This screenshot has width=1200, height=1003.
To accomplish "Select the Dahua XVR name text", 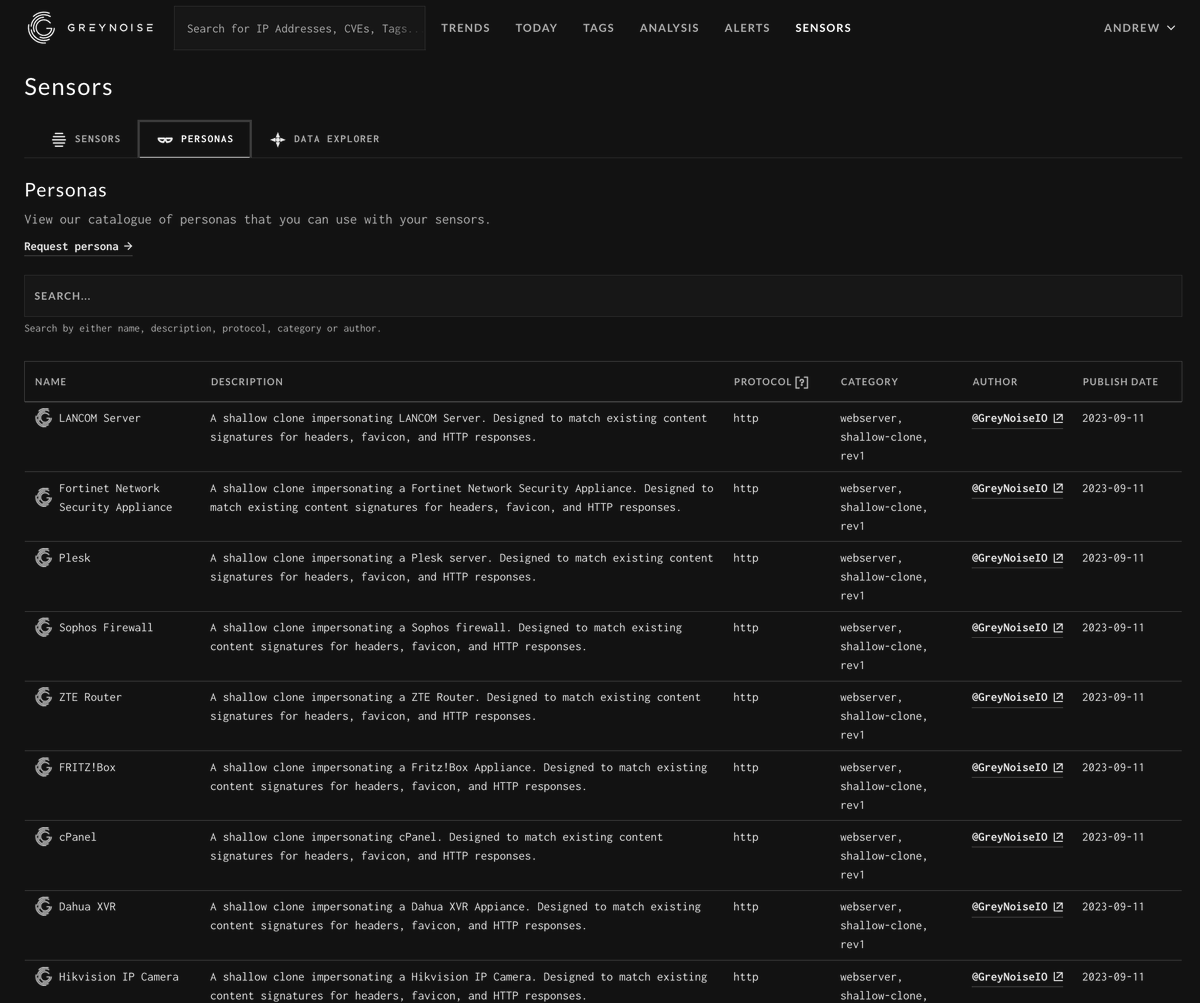I will coord(87,907).
